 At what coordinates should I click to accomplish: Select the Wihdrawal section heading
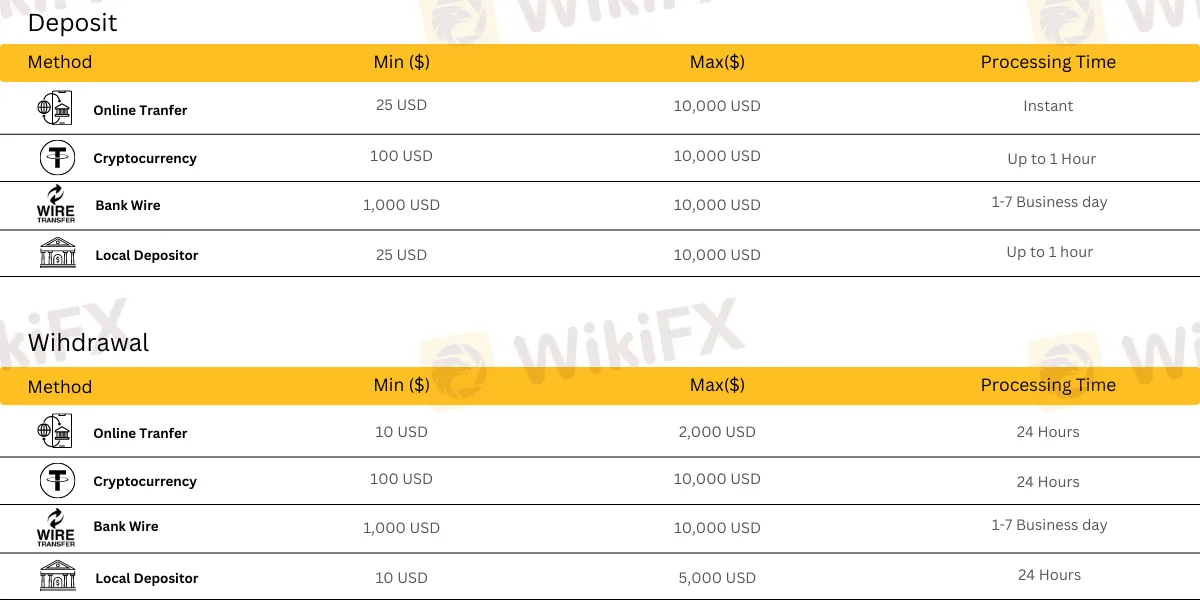pyautogui.click(x=88, y=343)
